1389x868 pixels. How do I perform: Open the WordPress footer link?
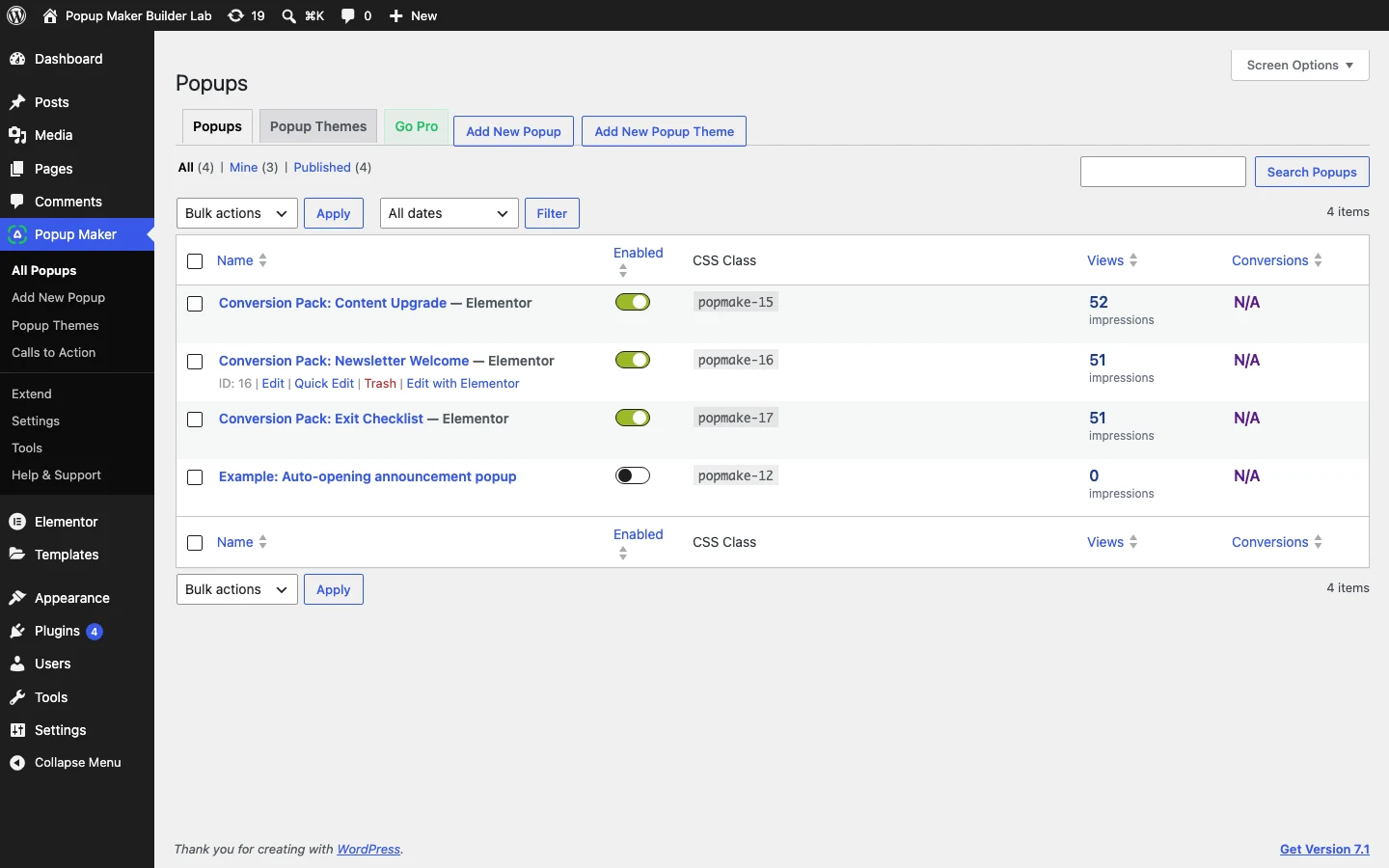[368, 850]
